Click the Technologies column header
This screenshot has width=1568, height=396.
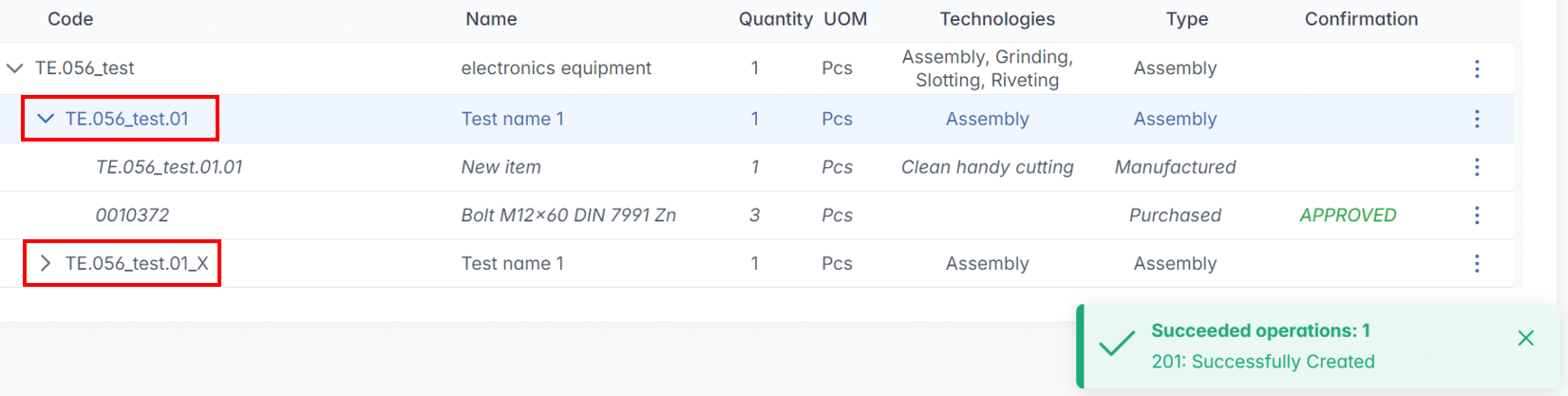[x=997, y=19]
